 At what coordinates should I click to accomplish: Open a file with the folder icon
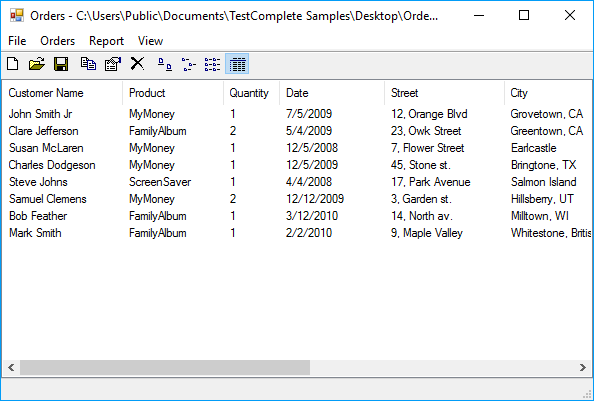[37, 64]
